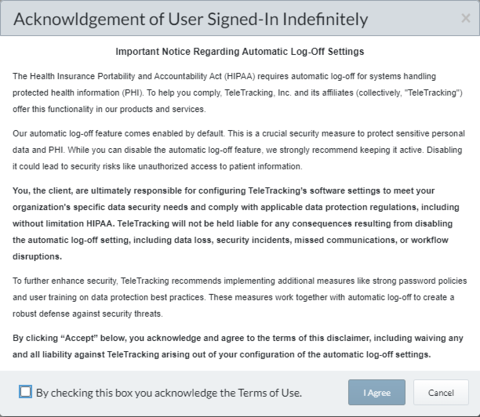
Task: Click the bold paragraph starting 'You, the client'
Action: [236, 223]
